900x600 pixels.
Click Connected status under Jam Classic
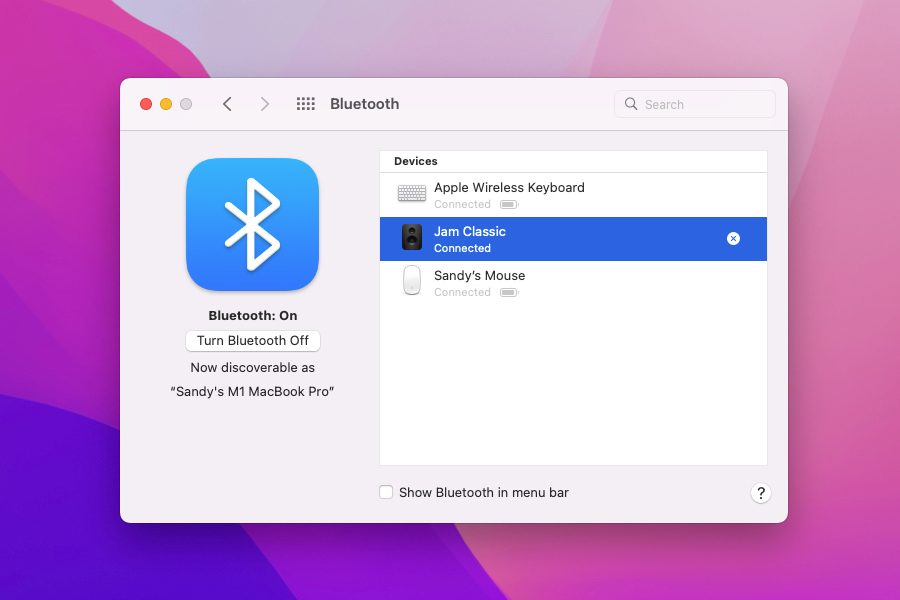click(x=462, y=248)
